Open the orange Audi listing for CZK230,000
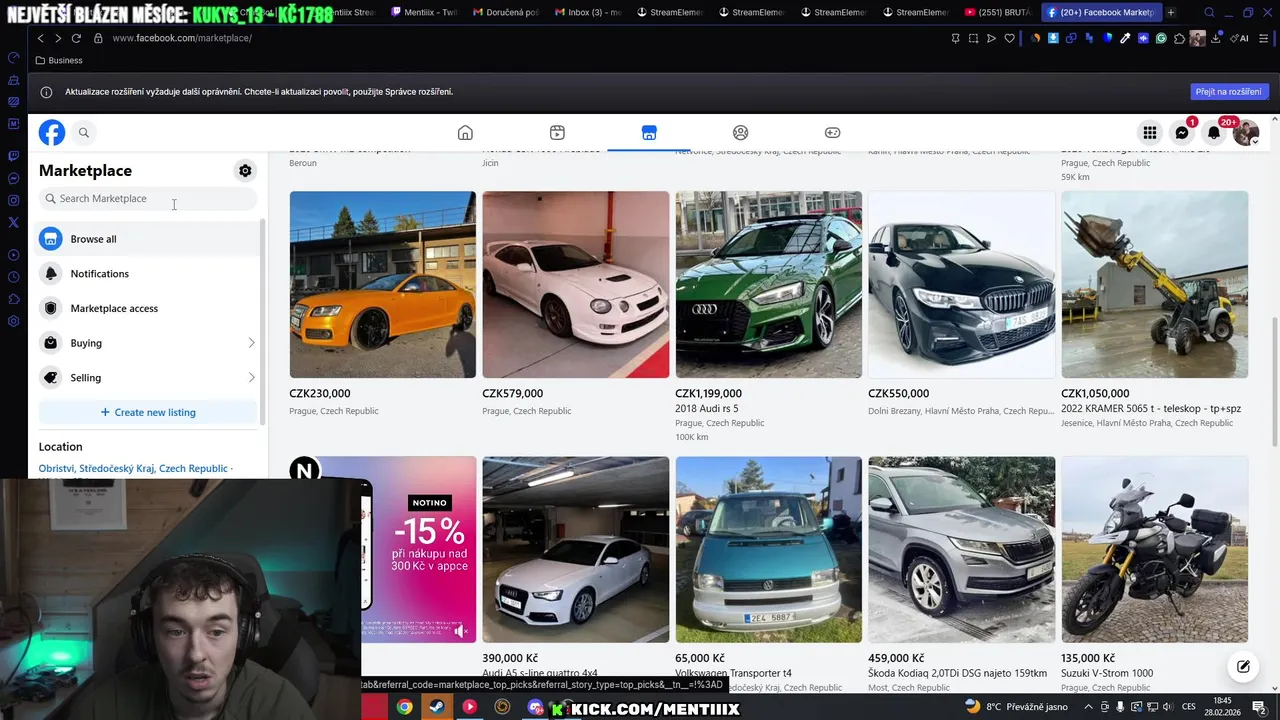Viewport: 1280px width, 720px height. (383, 285)
